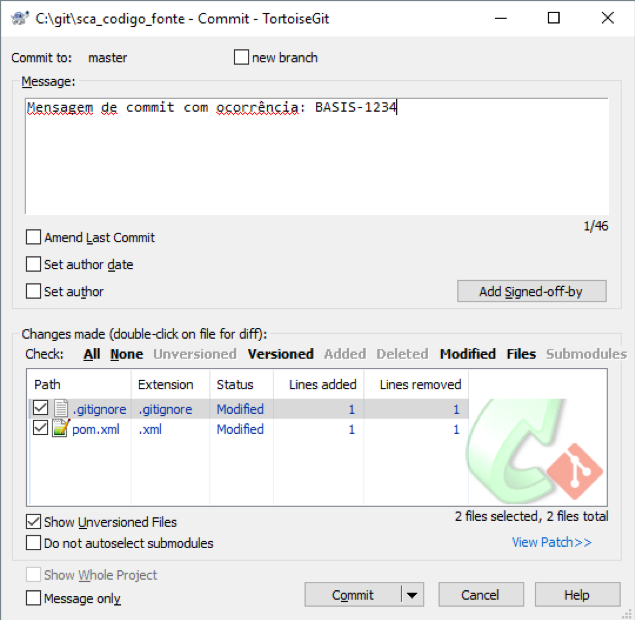Enable Do not autoselect submodules
635x620 pixels.
click(x=33, y=543)
